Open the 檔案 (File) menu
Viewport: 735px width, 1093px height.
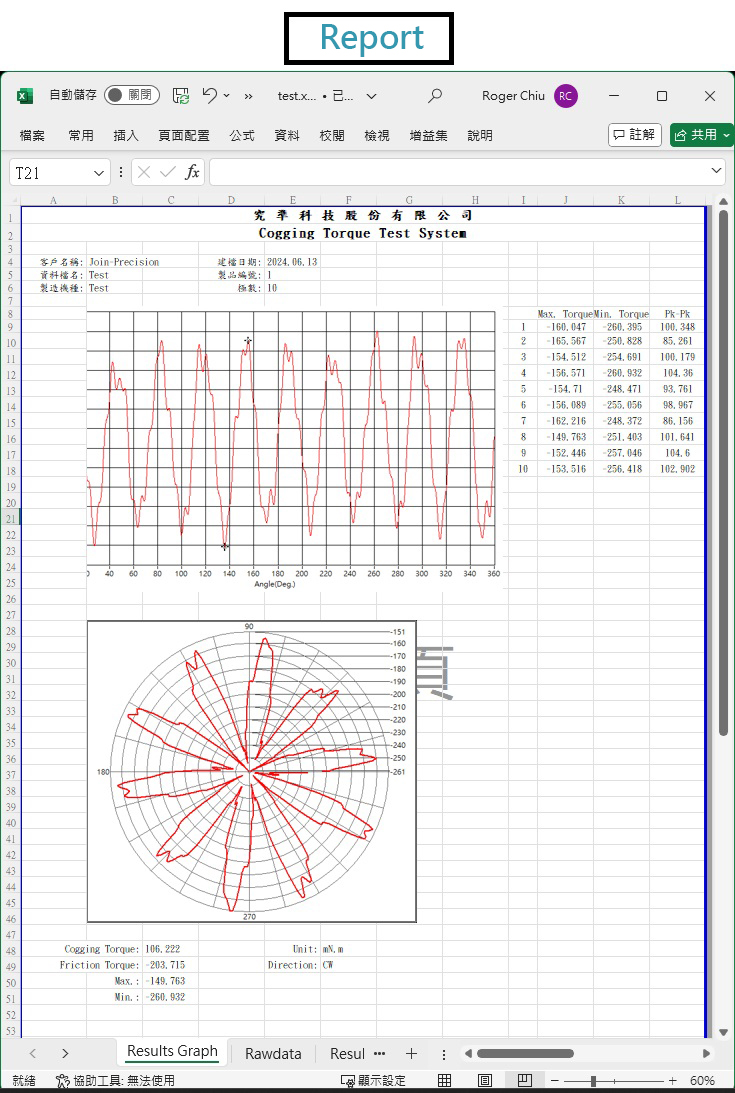pos(32,135)
